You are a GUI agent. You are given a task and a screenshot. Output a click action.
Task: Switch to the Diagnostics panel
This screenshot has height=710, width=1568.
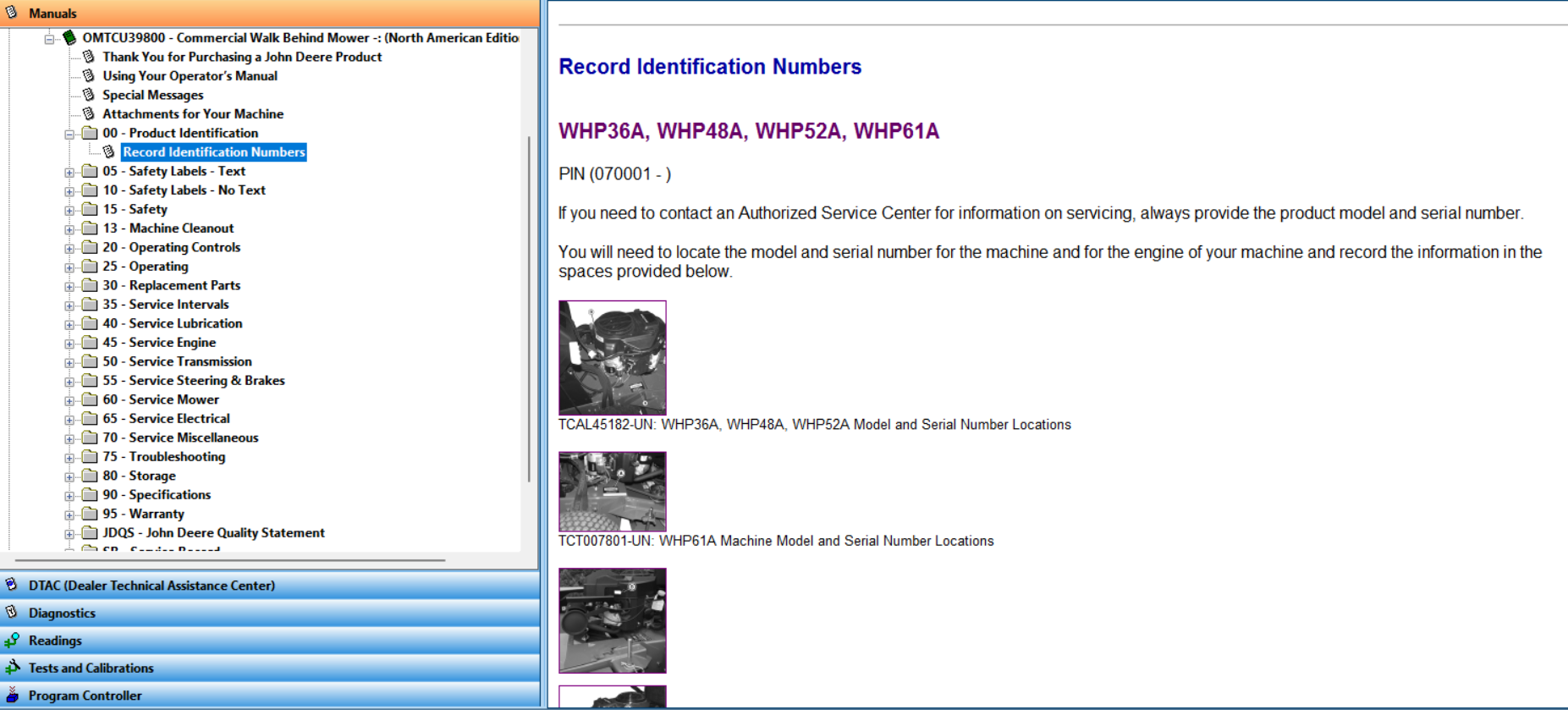[x=270, y=613]
